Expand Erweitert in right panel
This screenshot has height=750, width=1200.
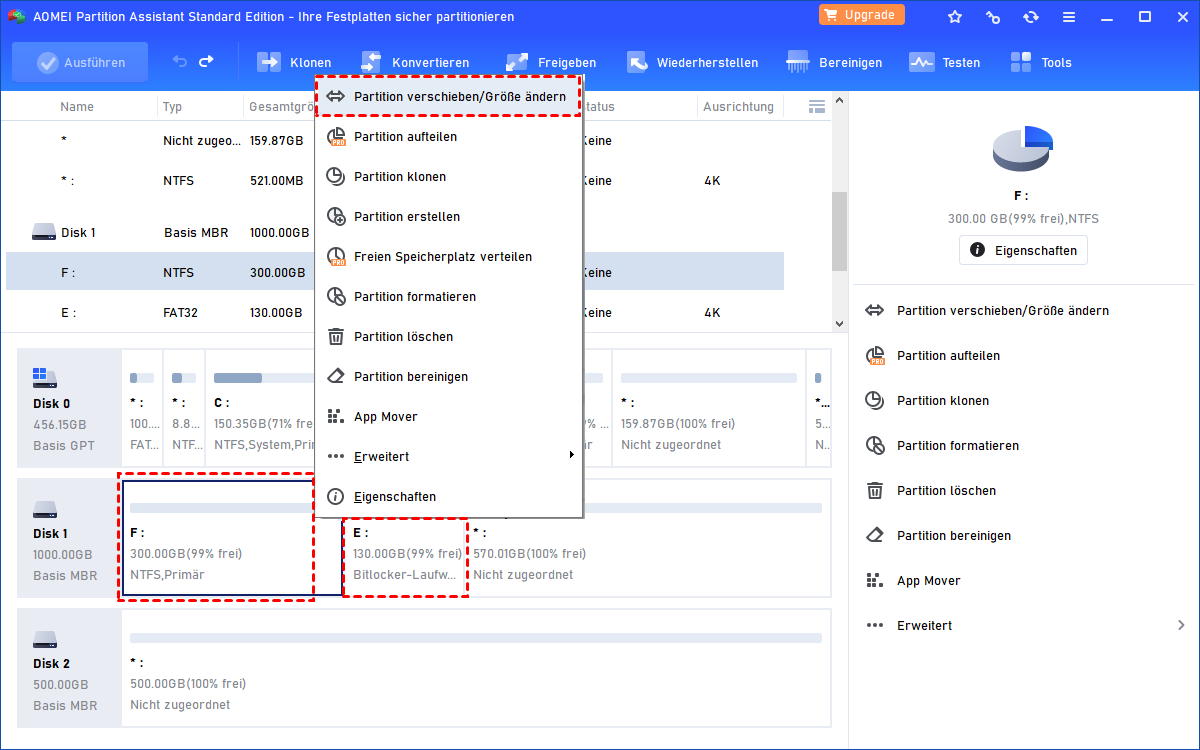(x=1024, y=626)
